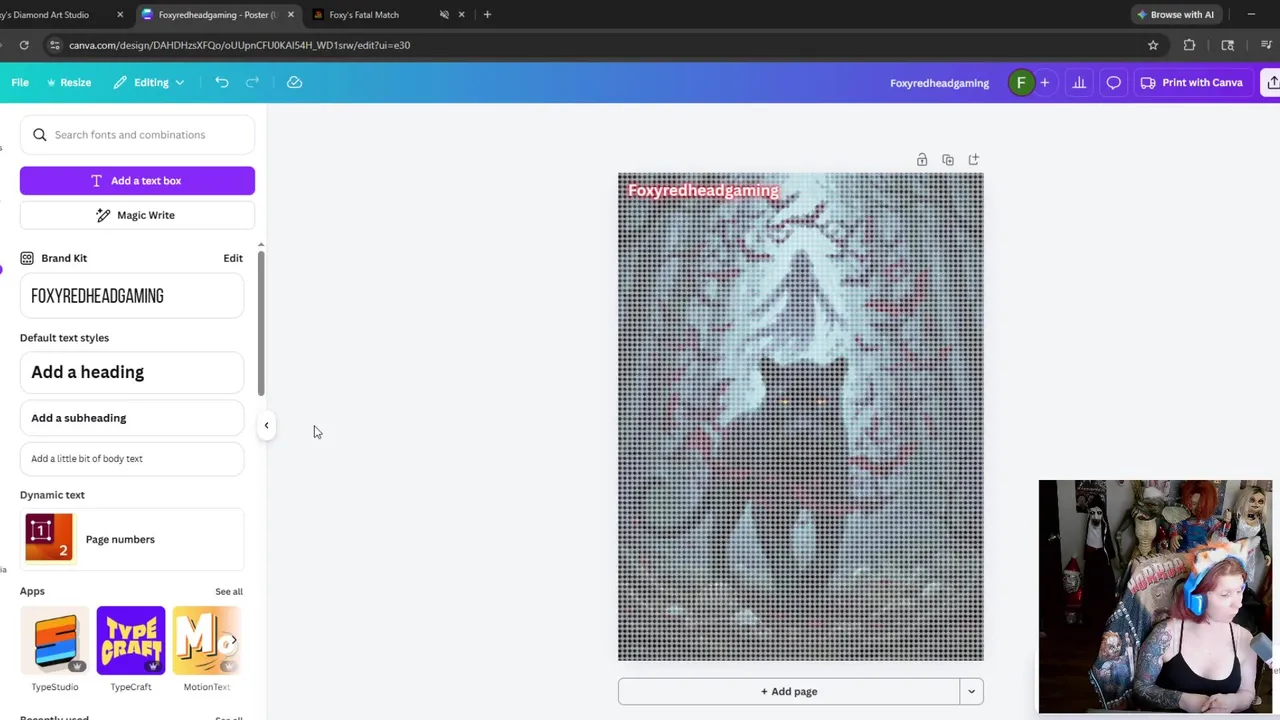Click the Redo arrow in Canva toolbar
This screenshot has width=1280, height=720.
(252, 83)
